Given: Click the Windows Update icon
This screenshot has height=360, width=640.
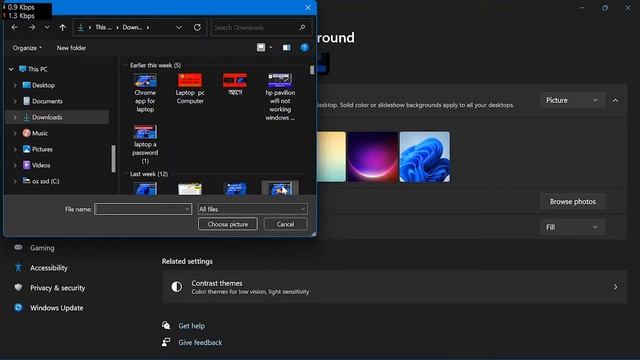Looking at the screenshot, I should (18, 307).
